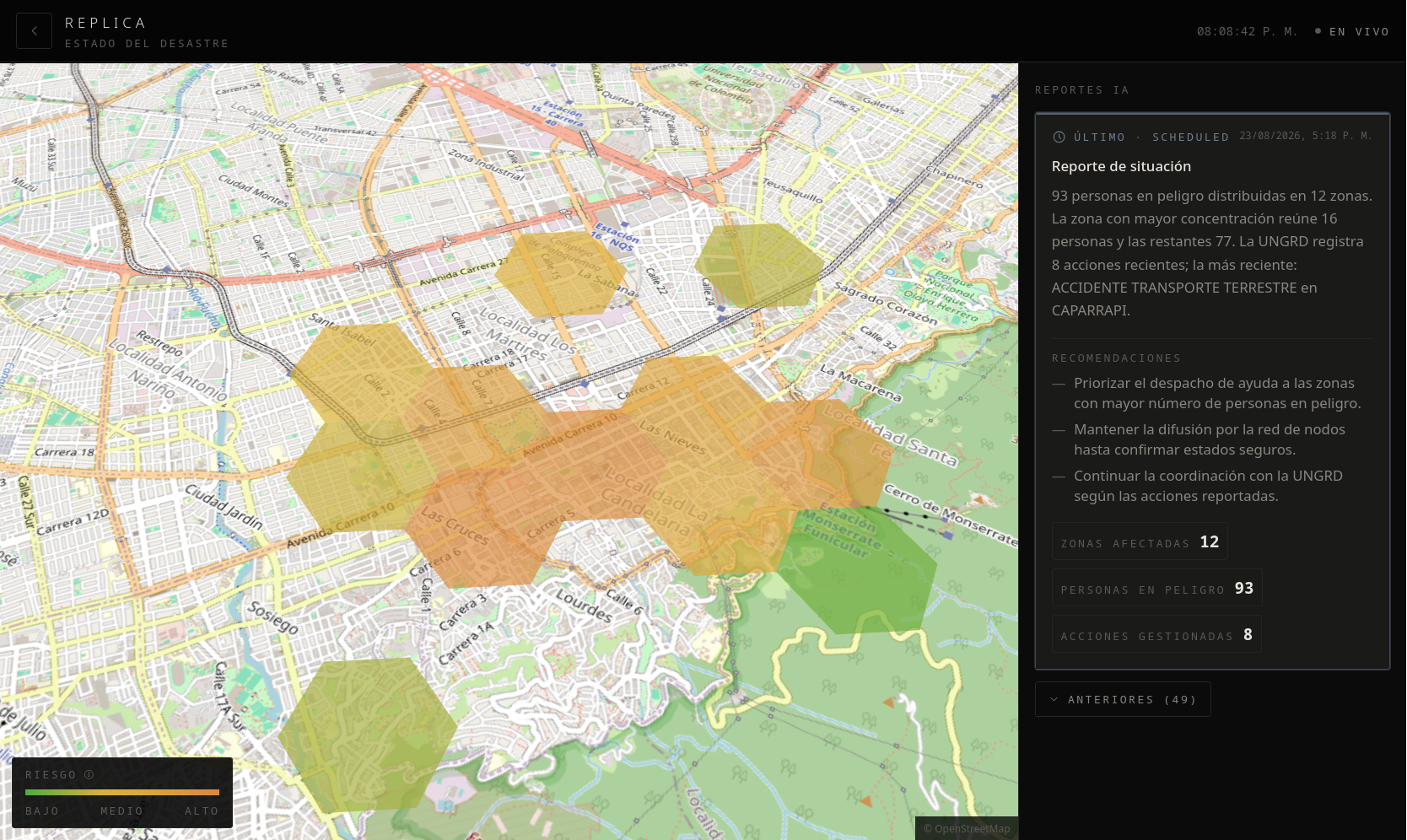Open the OpenStreetMap attribution link
Viewport: 1407px width, 840px height.
coord(967,828)
